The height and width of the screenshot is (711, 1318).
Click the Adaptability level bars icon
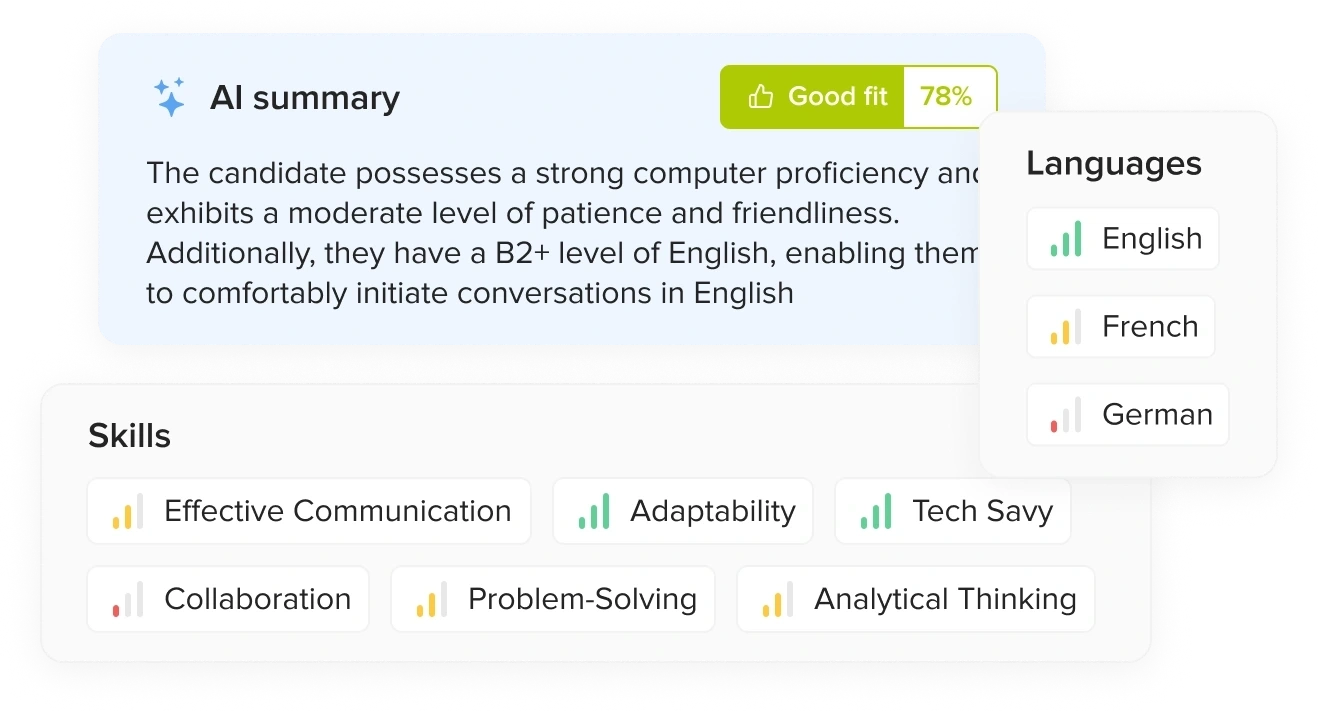(x=594, y=512)
